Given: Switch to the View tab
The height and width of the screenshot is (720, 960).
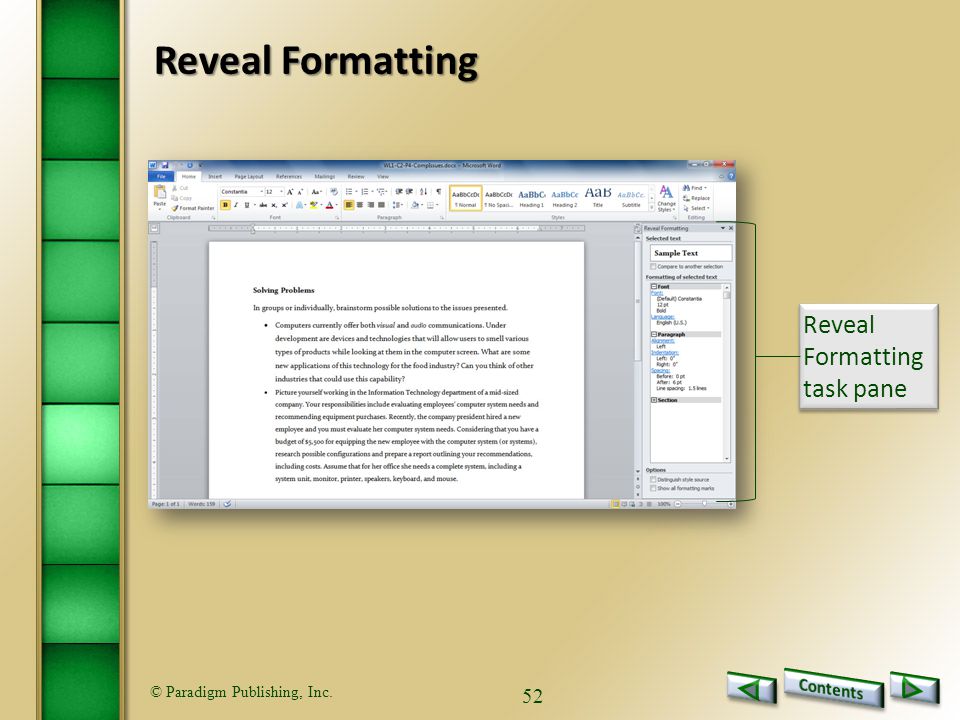Looking at the screenshot, I should (x=383, y=176).
